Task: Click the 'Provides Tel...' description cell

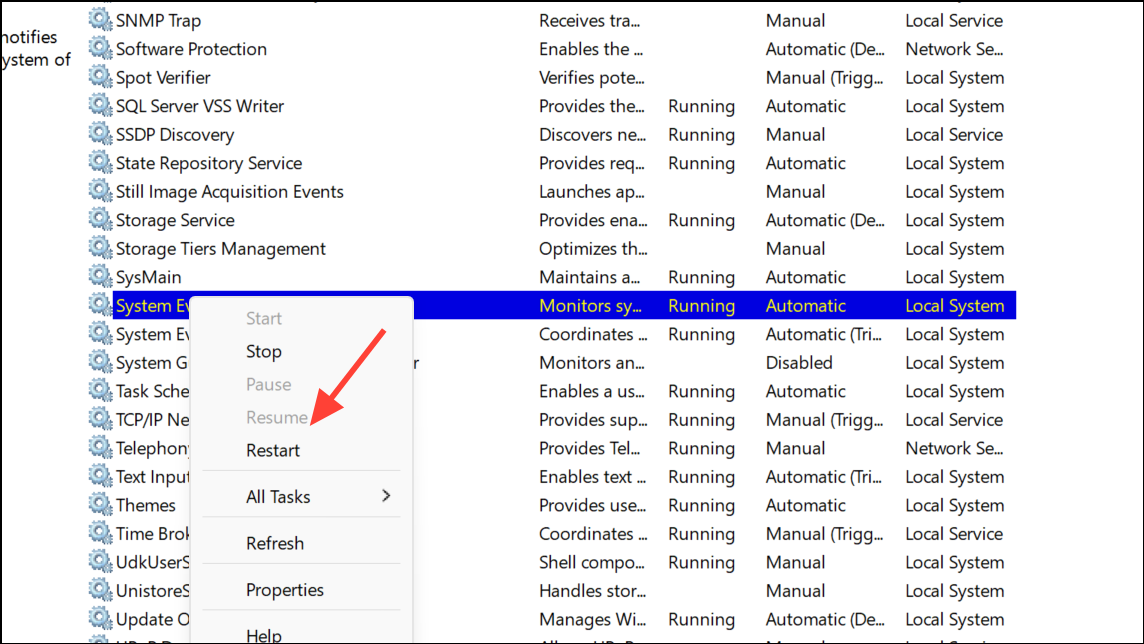Action: pos(589,449)
